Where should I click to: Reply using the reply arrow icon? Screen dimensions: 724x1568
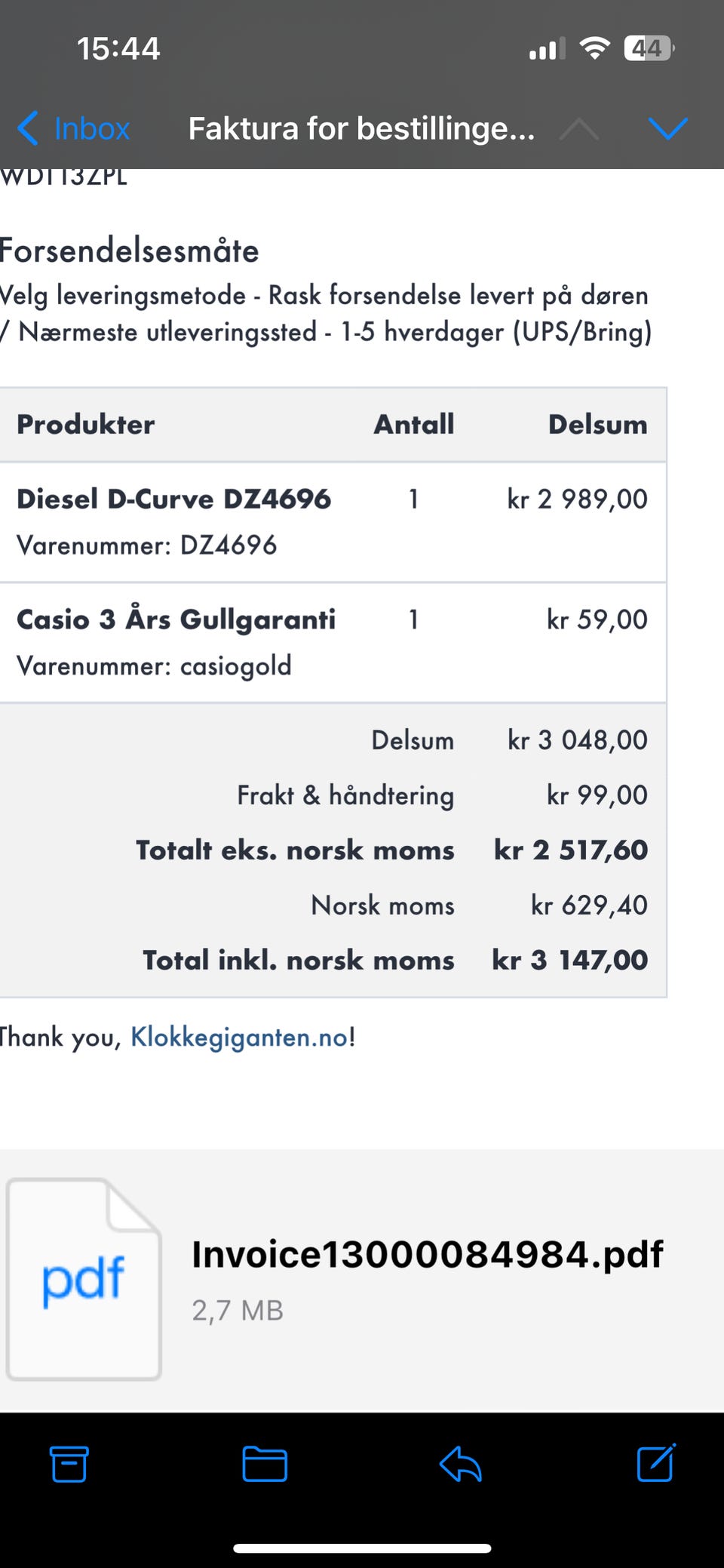(x=460, y=1464)
